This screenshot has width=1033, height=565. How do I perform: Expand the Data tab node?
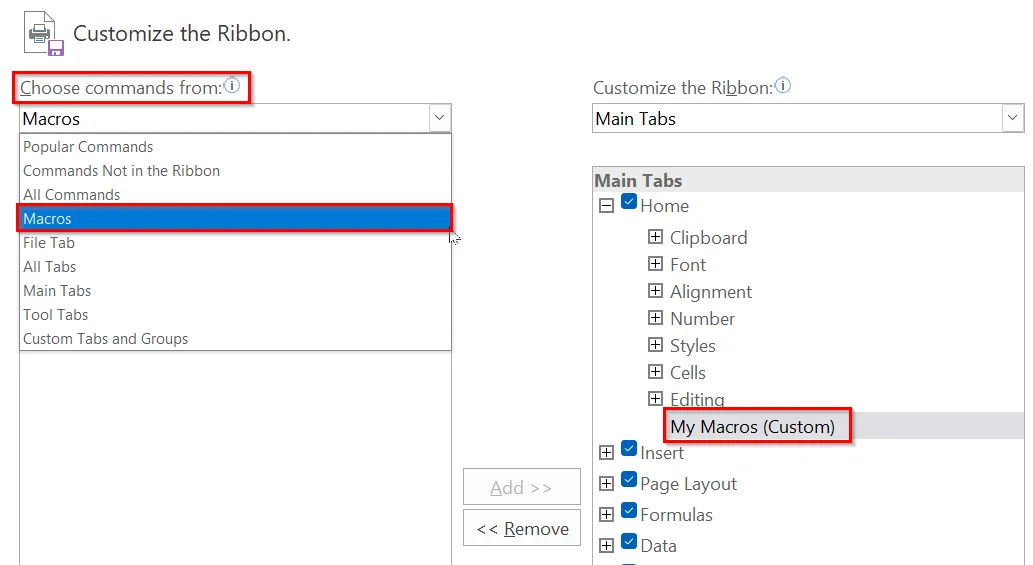click(606, 545)
